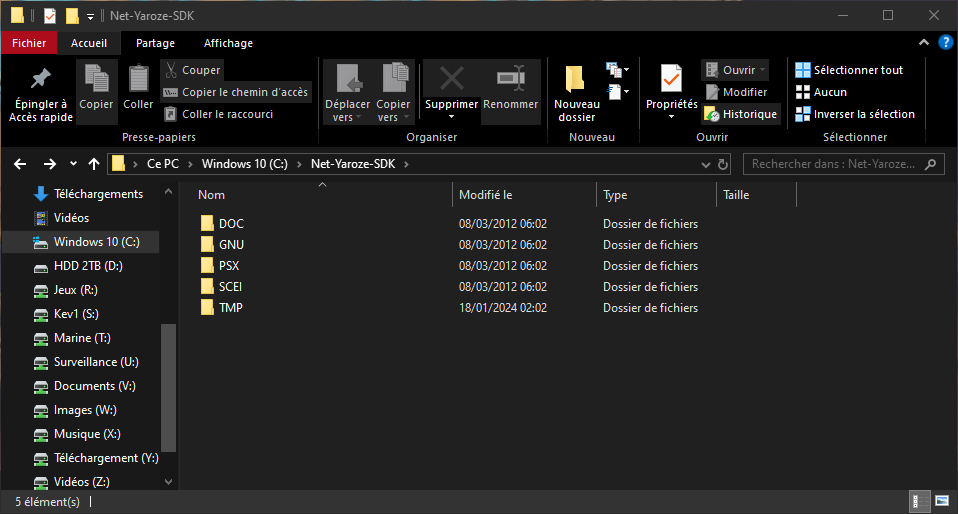Viewport: 958px width, 514px height.
Task: Open the blue help question mark
Action: (x=946, y=42)
